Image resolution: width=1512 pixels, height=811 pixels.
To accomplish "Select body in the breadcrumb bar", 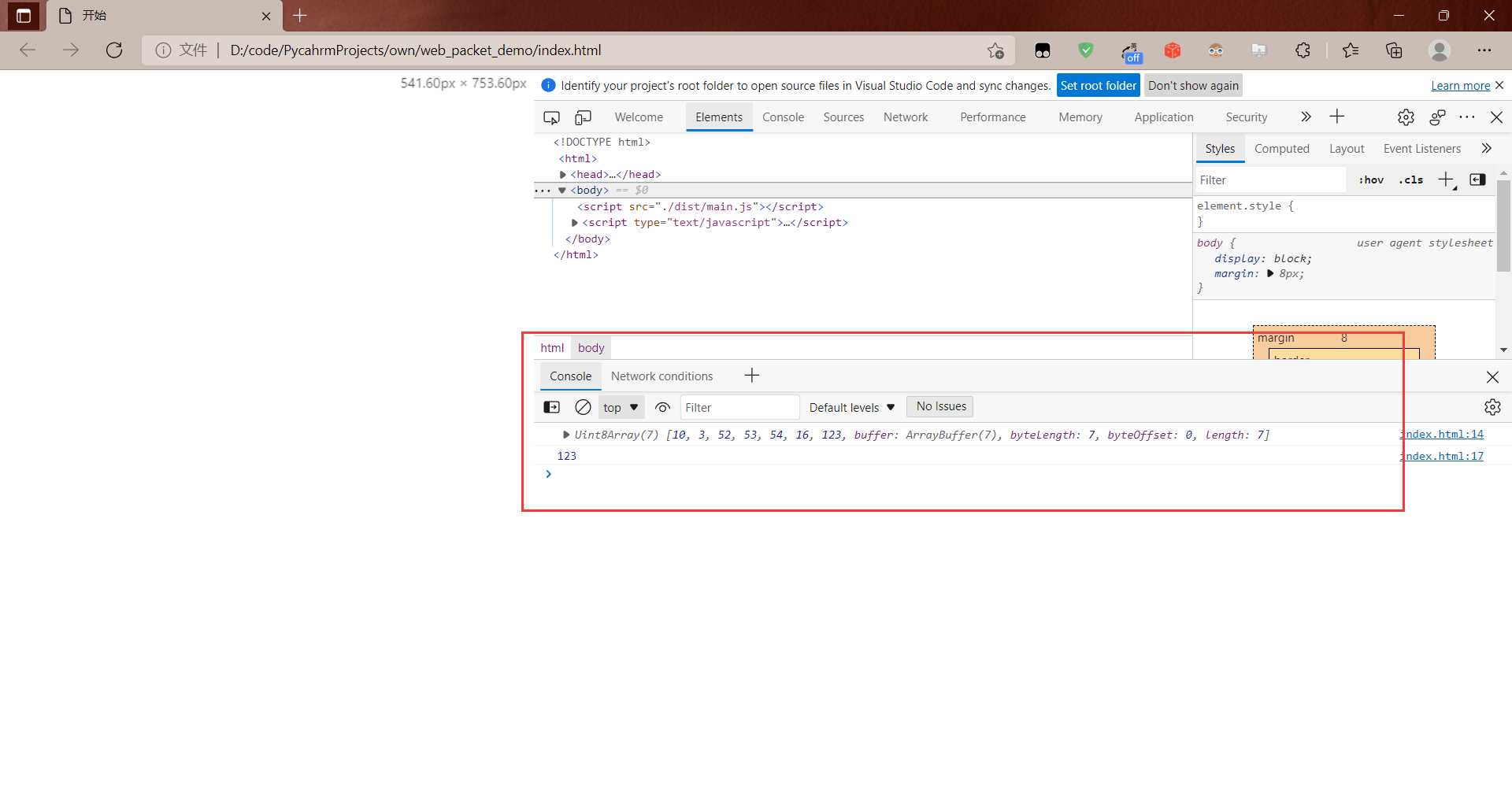I will tap(591, 348).
